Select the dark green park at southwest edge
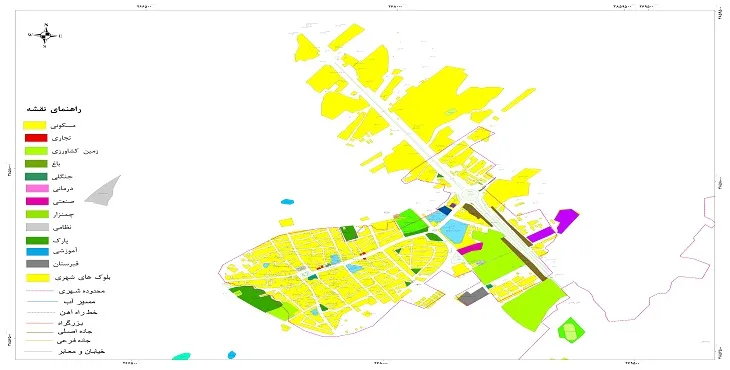 tap(257, 299)
